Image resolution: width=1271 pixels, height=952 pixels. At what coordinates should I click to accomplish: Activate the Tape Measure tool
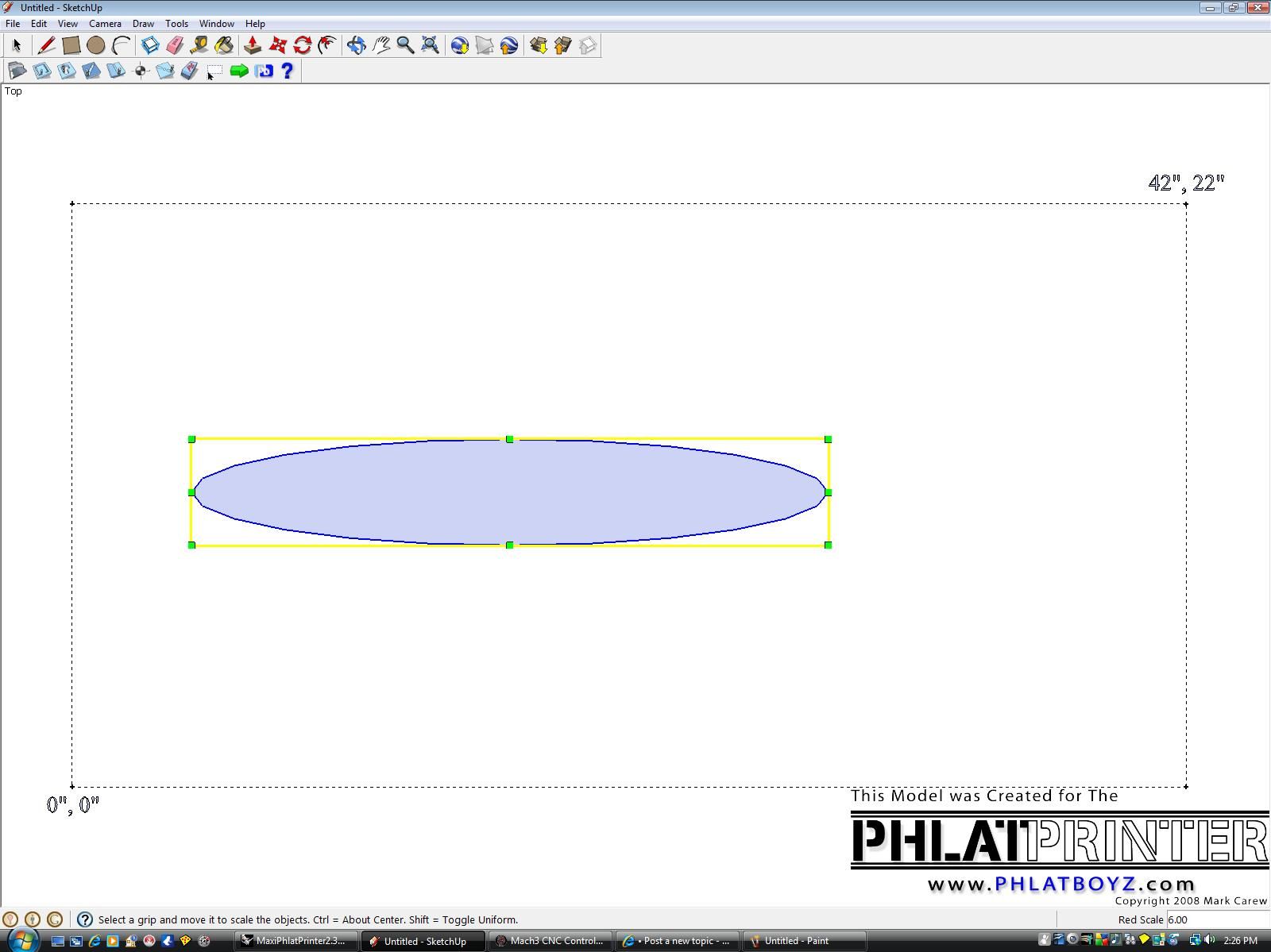(x=199, y=45)
